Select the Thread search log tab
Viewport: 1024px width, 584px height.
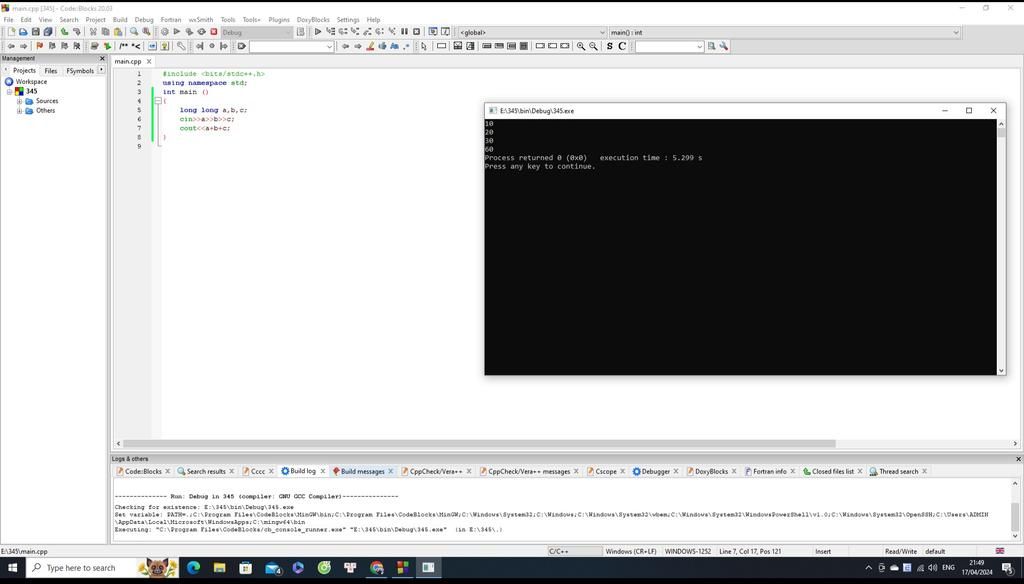pyautogui.click(x=898, y=471)
